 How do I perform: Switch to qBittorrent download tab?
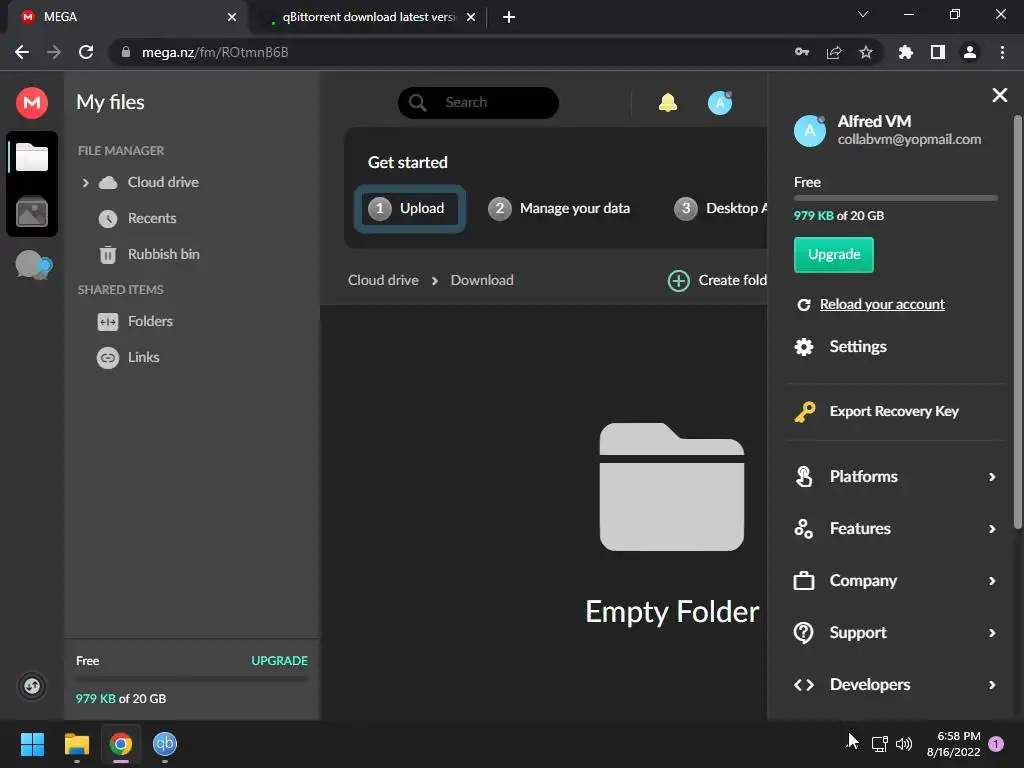[x=369, y=17]
